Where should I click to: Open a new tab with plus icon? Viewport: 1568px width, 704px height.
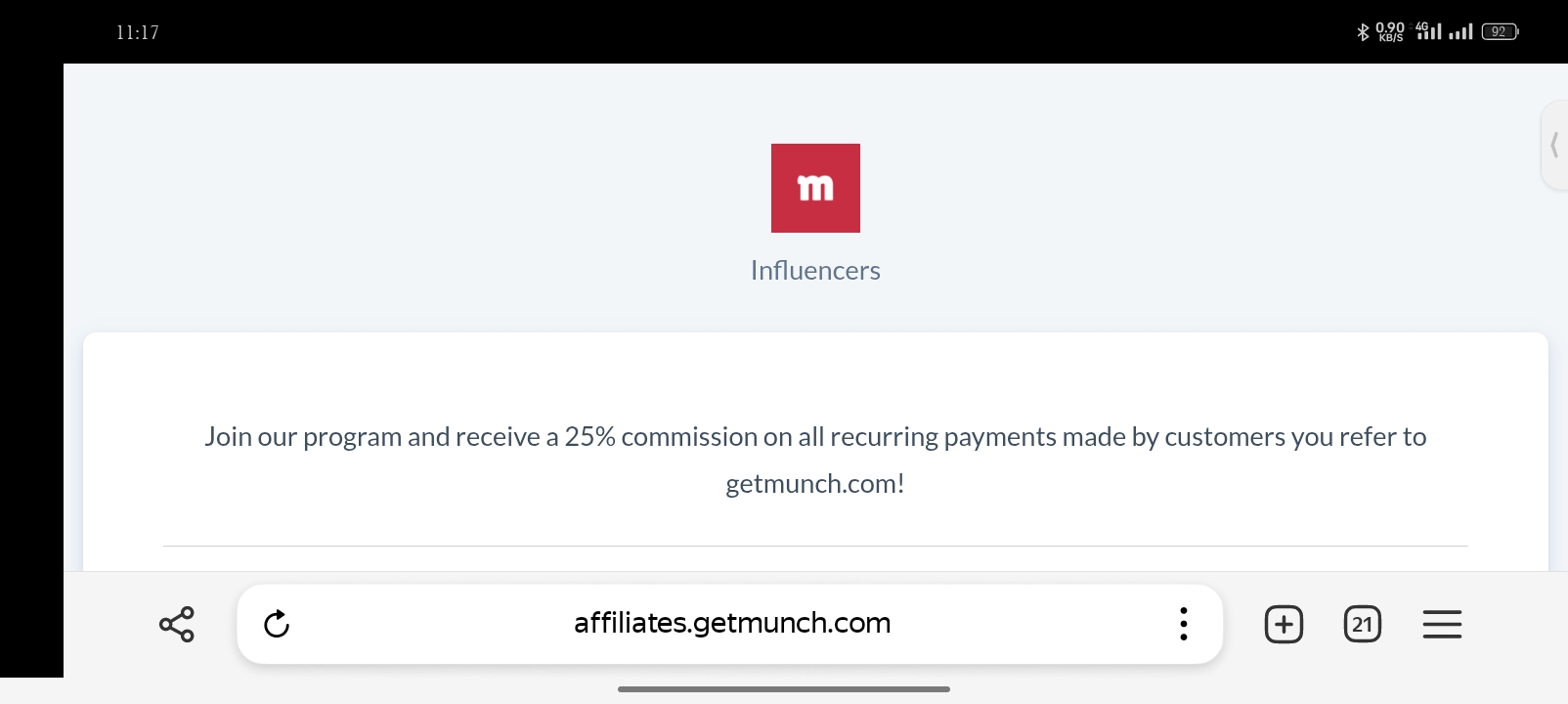tap(1284, 624)
